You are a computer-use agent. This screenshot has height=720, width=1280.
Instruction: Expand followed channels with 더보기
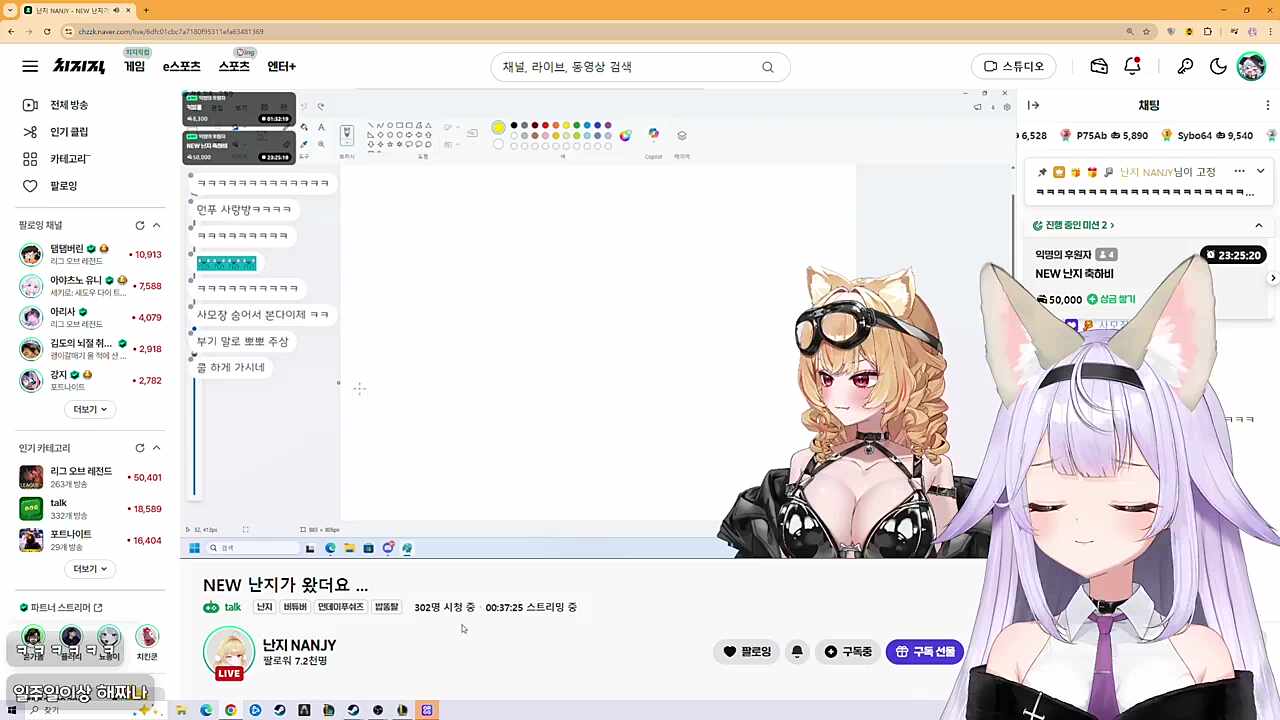(89, 408)
